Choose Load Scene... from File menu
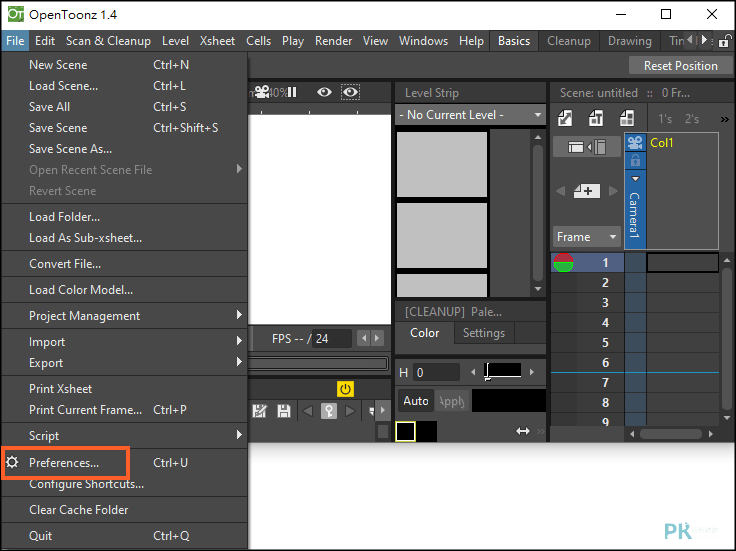This screenshot has height=551, width=736. tap(124, 86)
